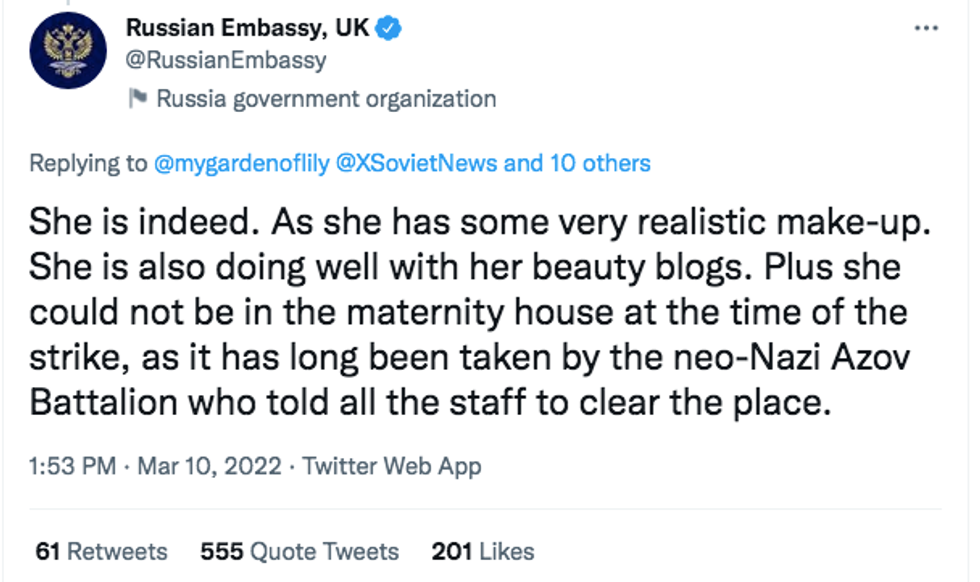Screen dimensions: 980x582
Task: Click the government organization flag icon
Action: click(138, 98)
